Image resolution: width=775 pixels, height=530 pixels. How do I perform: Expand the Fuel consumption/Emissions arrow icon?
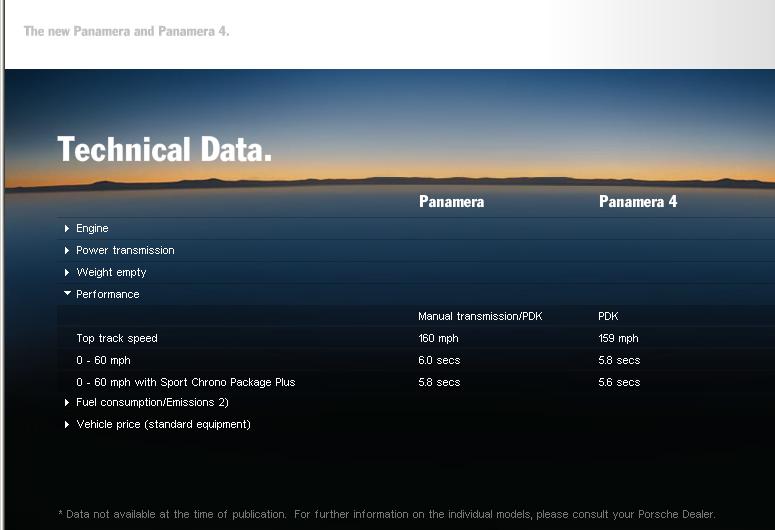67,402
